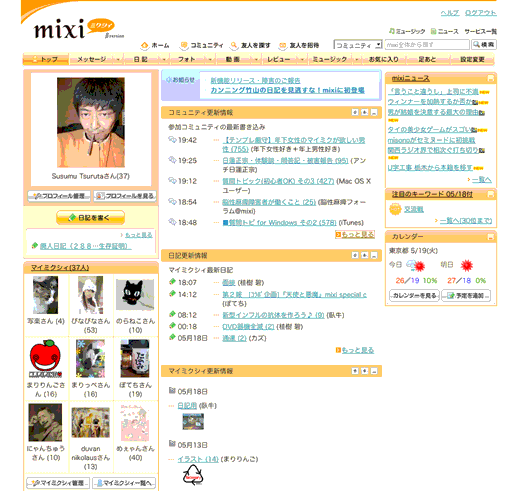Collapse the mixiニュース box

tap(491, 78)
